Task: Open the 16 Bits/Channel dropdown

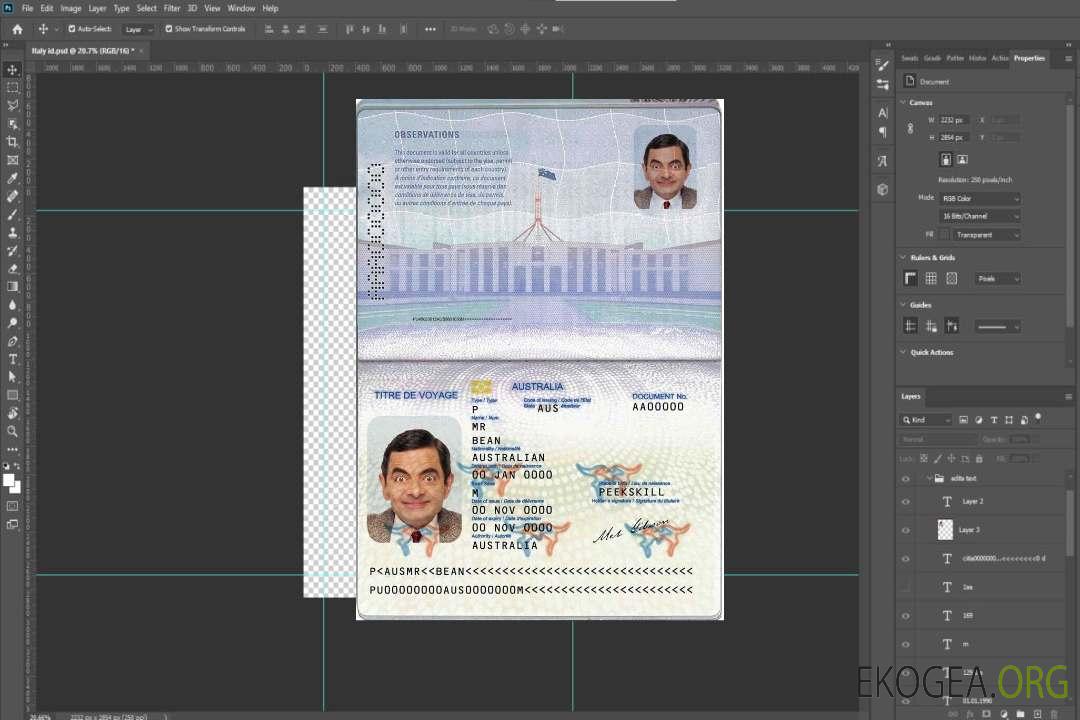Action: pyautogui.click(x=980, y=216)
